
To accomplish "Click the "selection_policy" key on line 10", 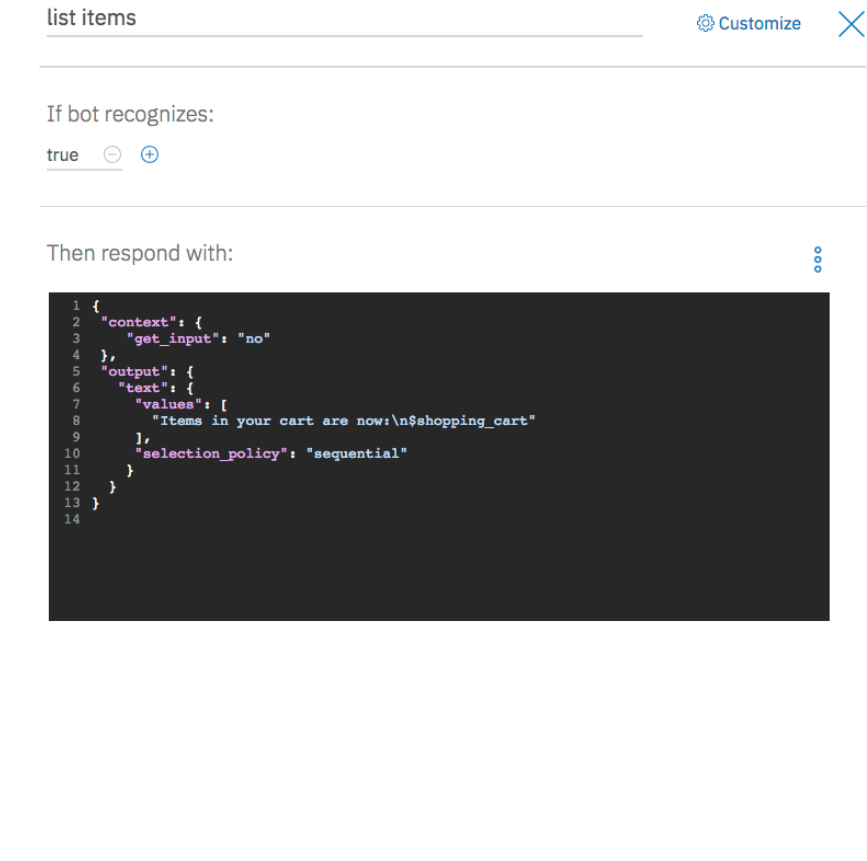I will tap(211, 453).
